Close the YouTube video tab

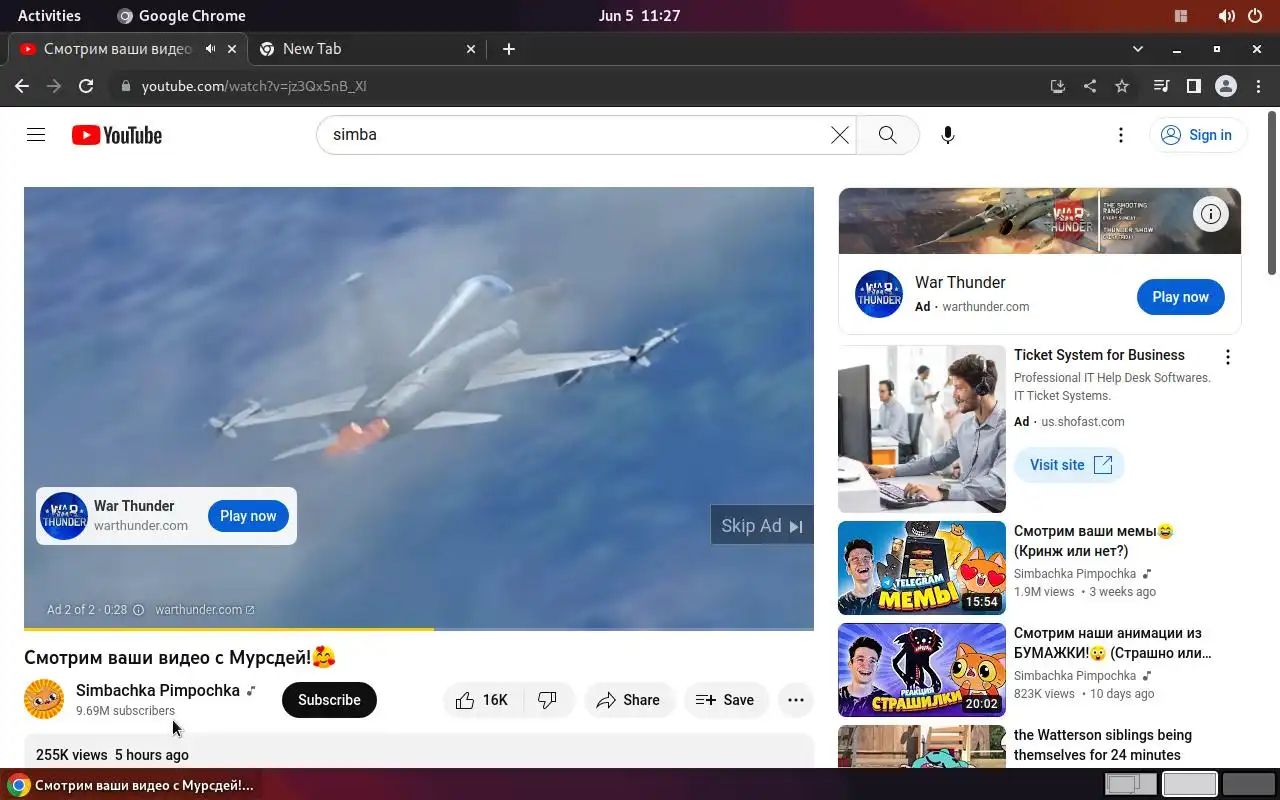coord(232,49)
